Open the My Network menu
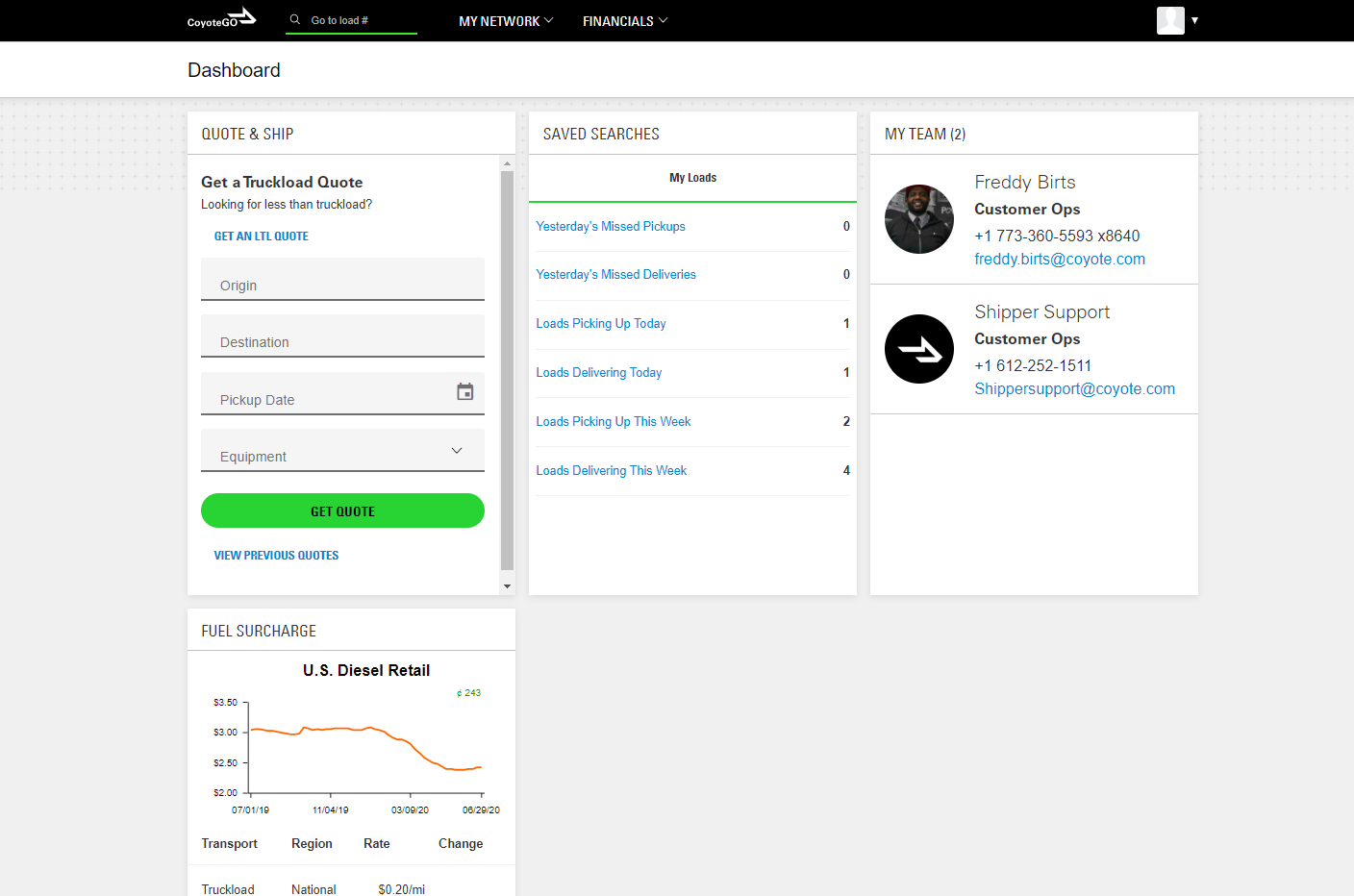Viewport: 1354px width, 896px height. tap(506, 21)
